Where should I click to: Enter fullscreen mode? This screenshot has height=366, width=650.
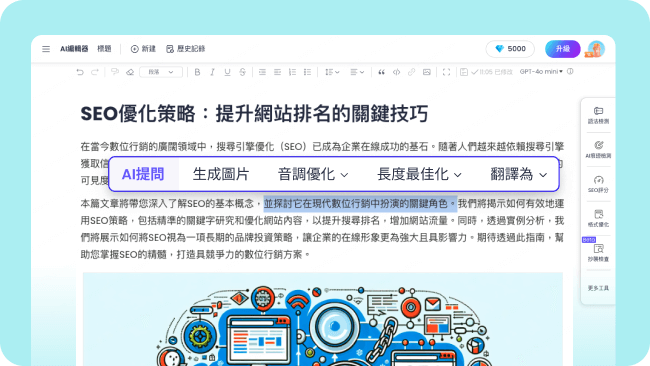446,72
